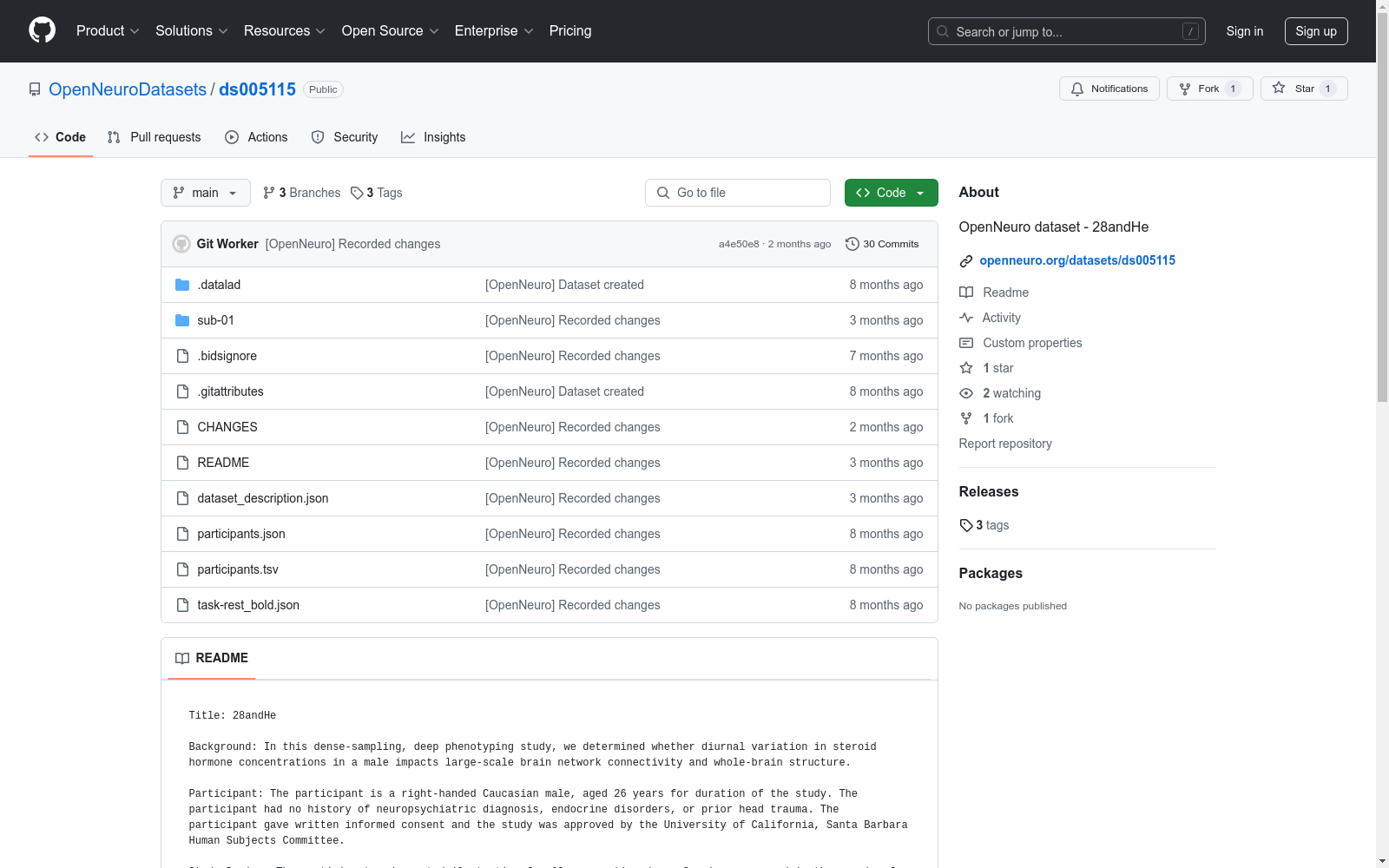Image resolution: width=1389 pixels, height=868 pixels.
Task: Expand the Product menu
Action: coord(108,30)
